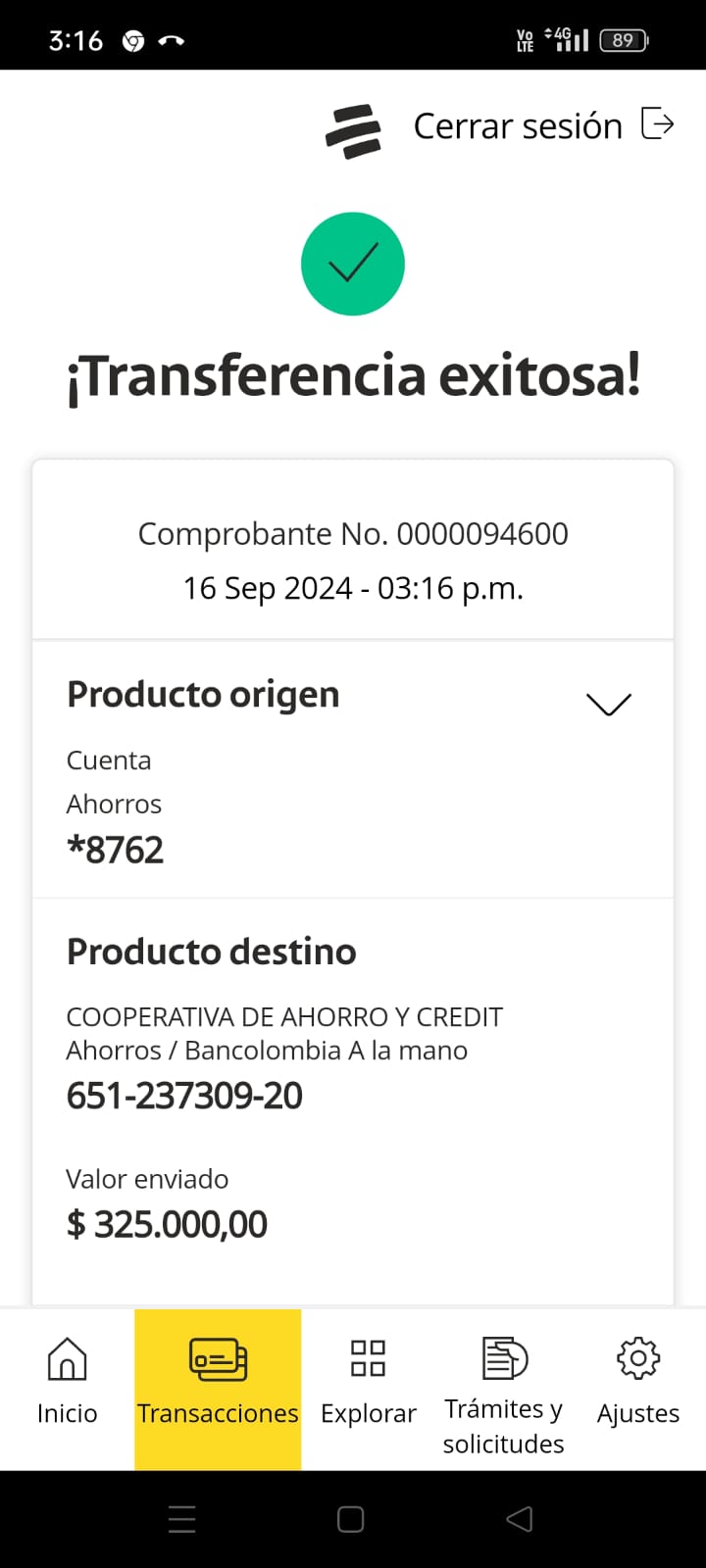Open Trámites y solicitudes document icon

504,1358
